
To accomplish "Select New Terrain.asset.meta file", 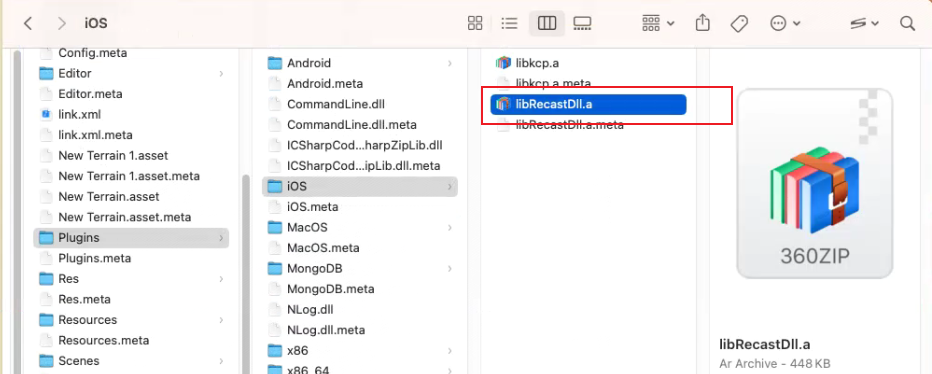I will 131,217.
